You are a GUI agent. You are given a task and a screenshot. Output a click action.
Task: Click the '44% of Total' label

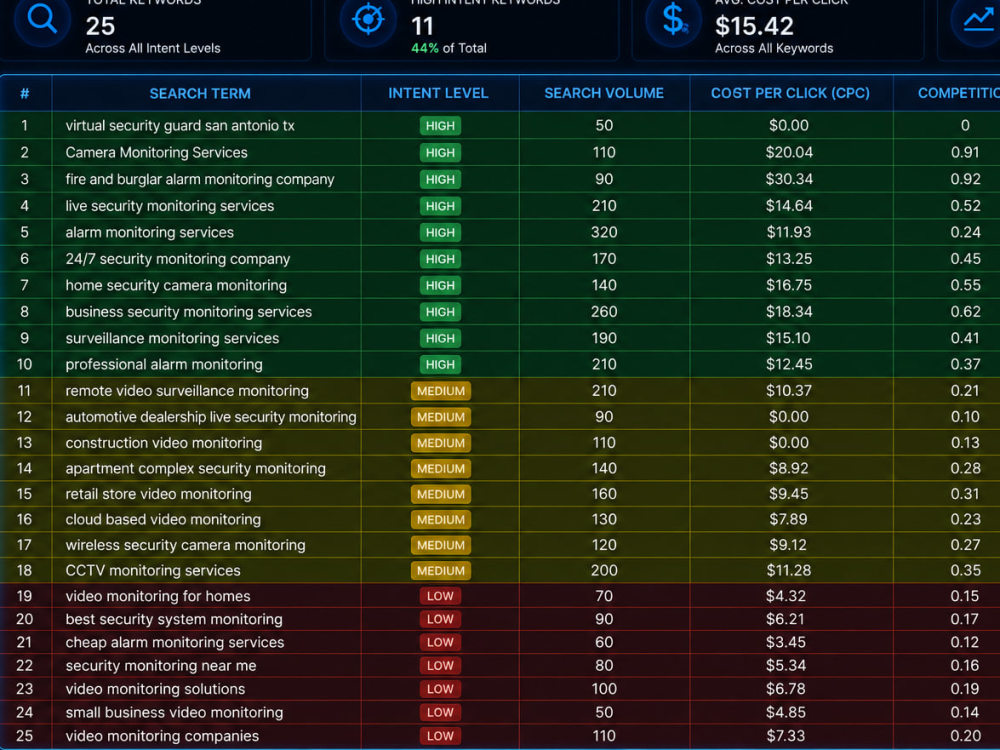[x=448, y=48]
